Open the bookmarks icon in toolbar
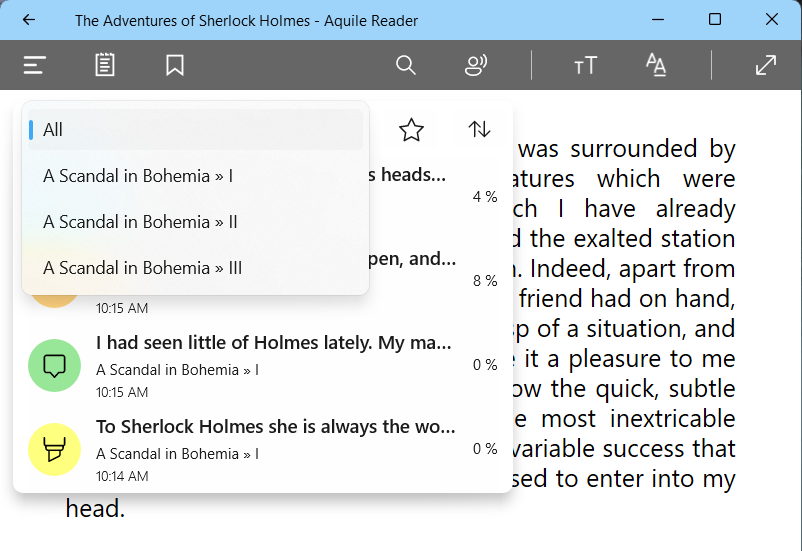Viewport: 802px width, 551px height. click(x=175, y=65)
